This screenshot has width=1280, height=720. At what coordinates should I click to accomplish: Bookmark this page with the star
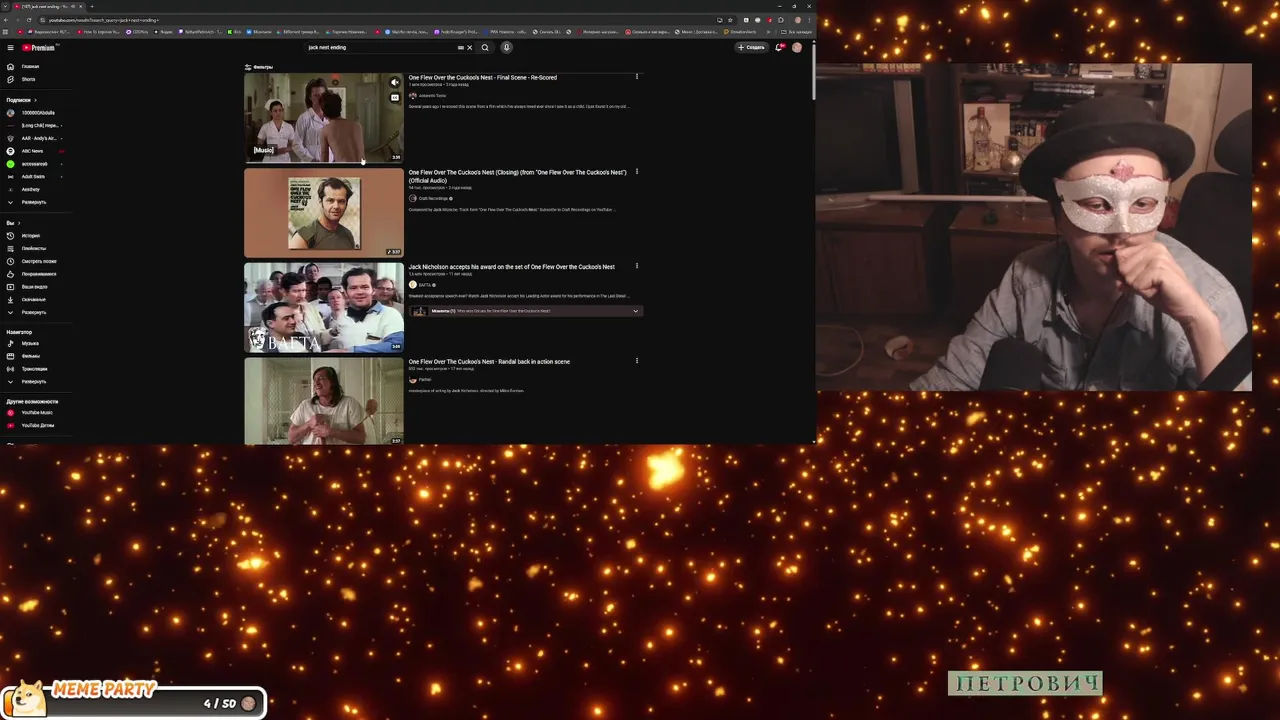pos(730,20)
